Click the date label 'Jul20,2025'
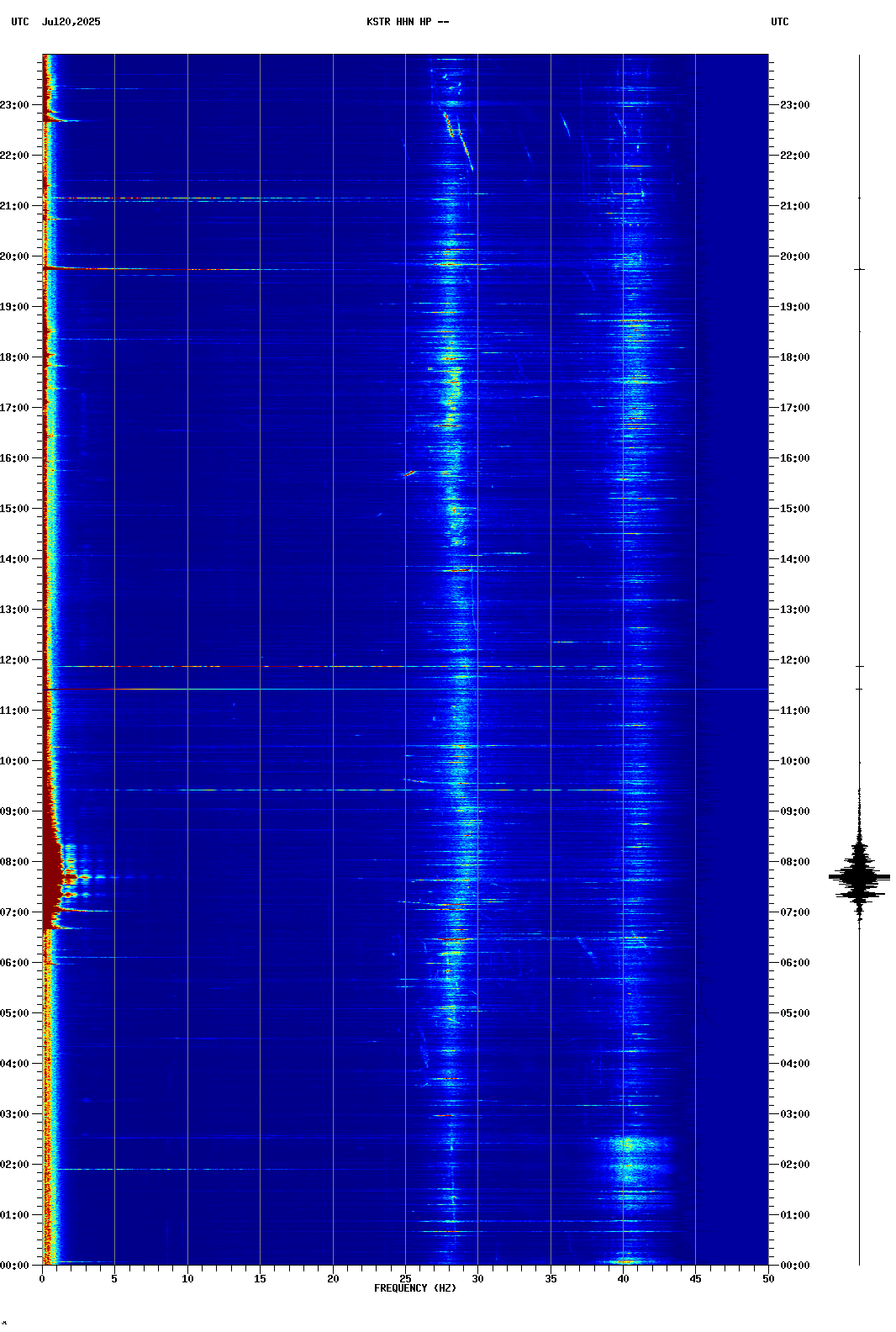The image size is (896, 1332). 71,22
